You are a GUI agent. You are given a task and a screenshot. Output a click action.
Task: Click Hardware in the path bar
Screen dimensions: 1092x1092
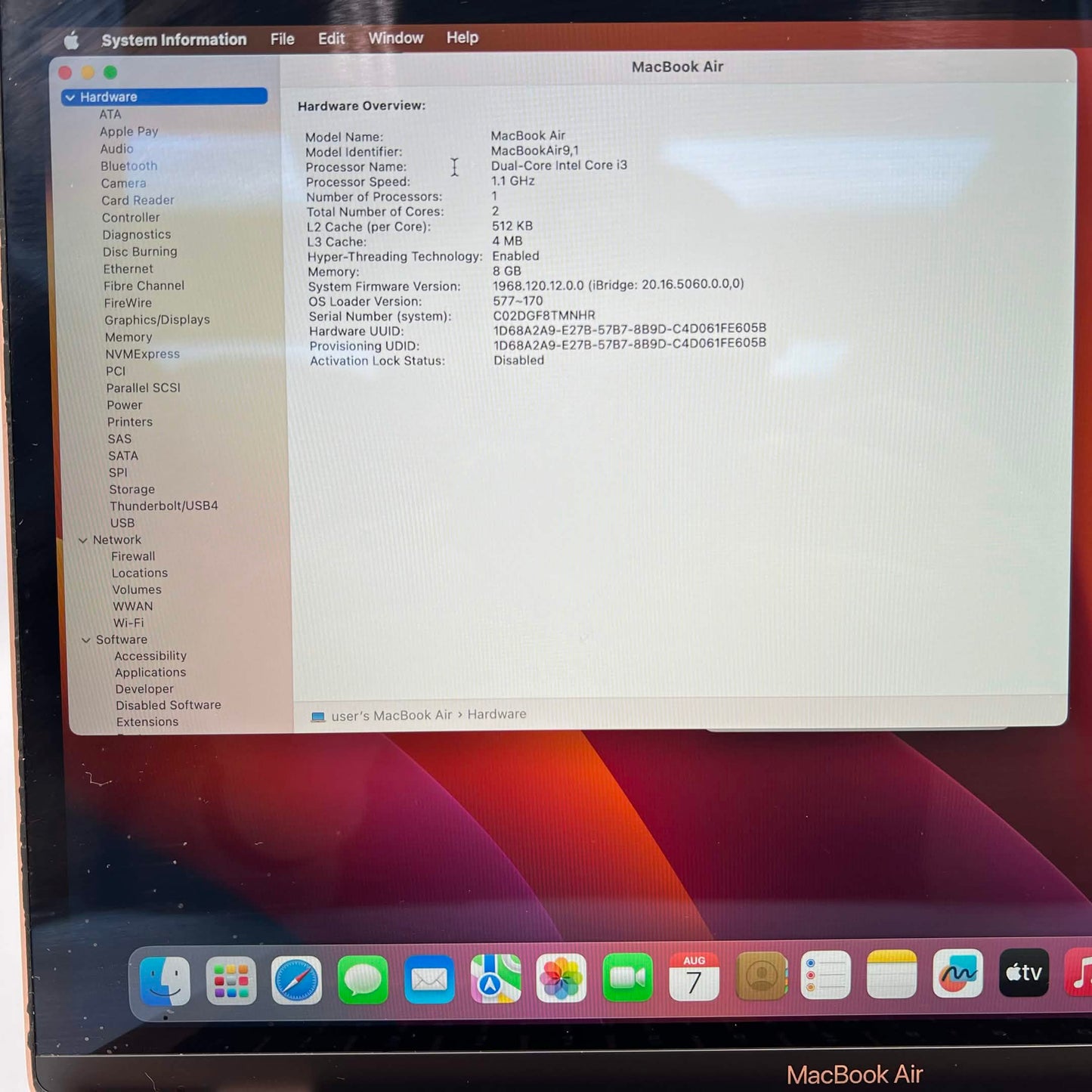[497, 714]
